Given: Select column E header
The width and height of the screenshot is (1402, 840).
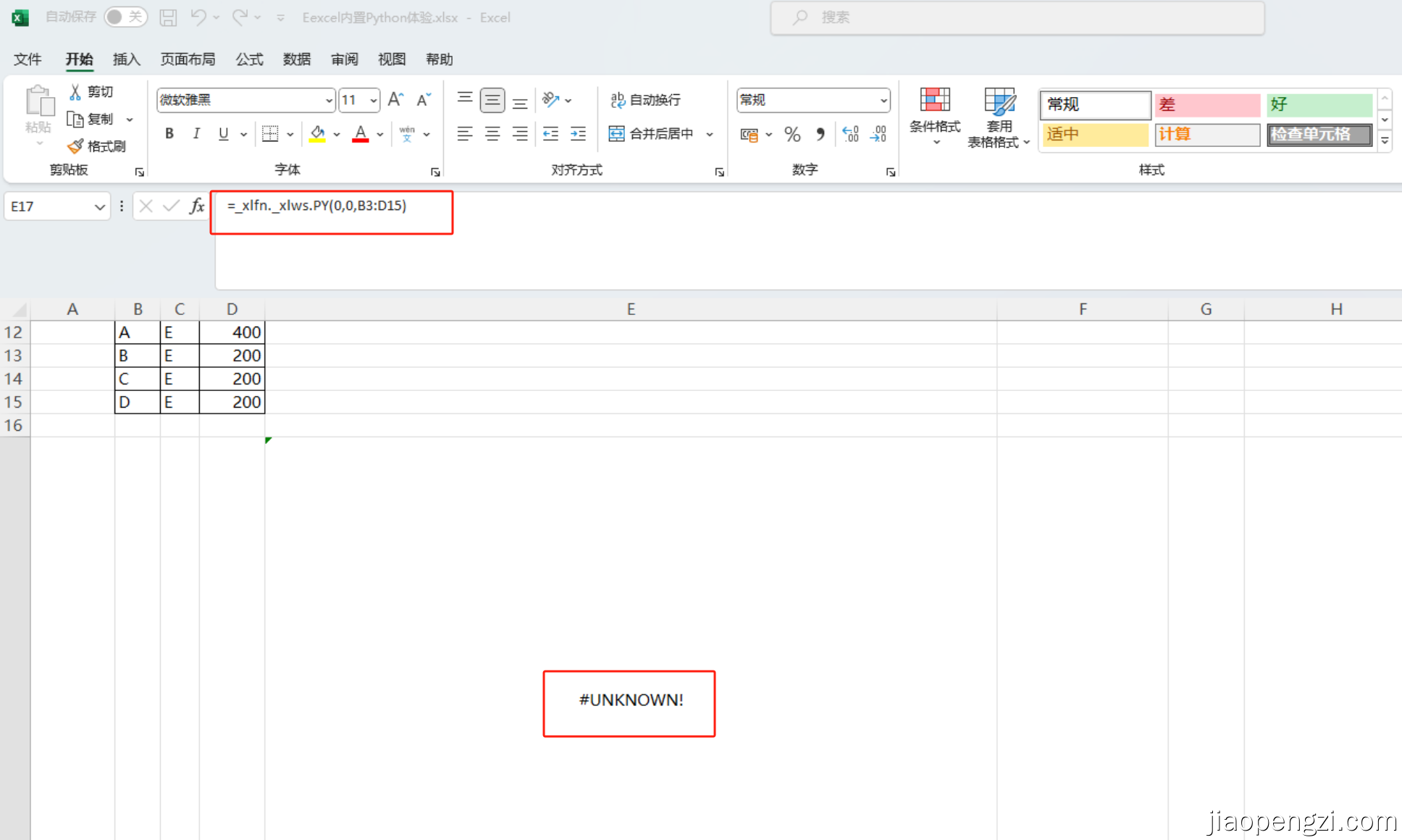Looking at the screenshot, I should [x=631, y=309].
